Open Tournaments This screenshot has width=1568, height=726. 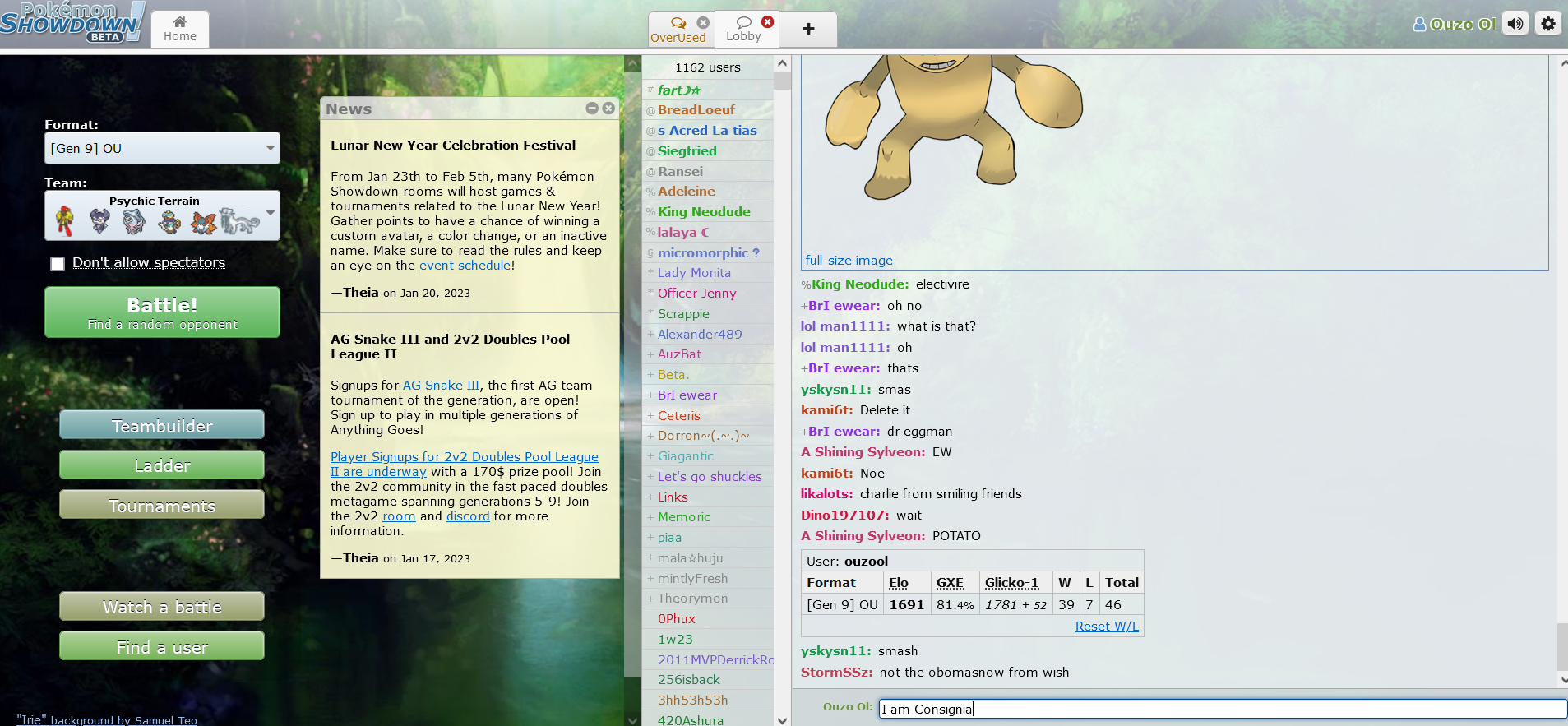pyautogui.click(x=162, y=505)
